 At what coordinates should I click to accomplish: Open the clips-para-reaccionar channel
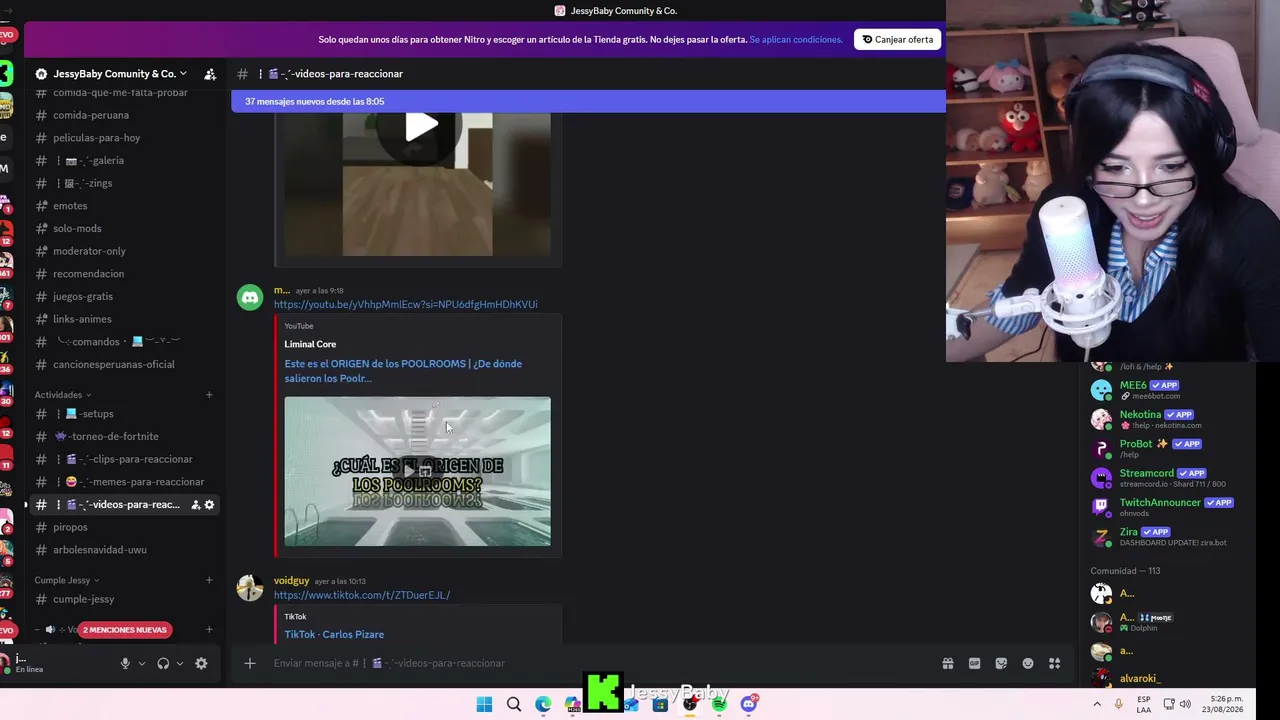click(x=123, y=459)
